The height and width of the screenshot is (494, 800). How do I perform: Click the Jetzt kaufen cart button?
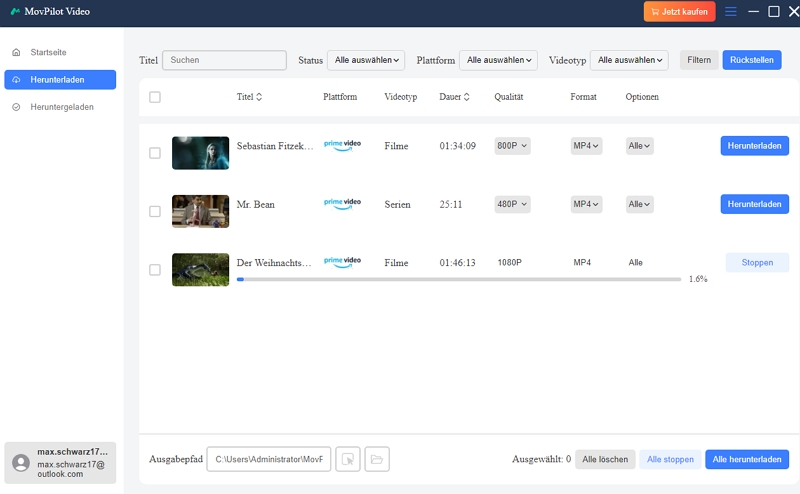click(x=679, y=12)
